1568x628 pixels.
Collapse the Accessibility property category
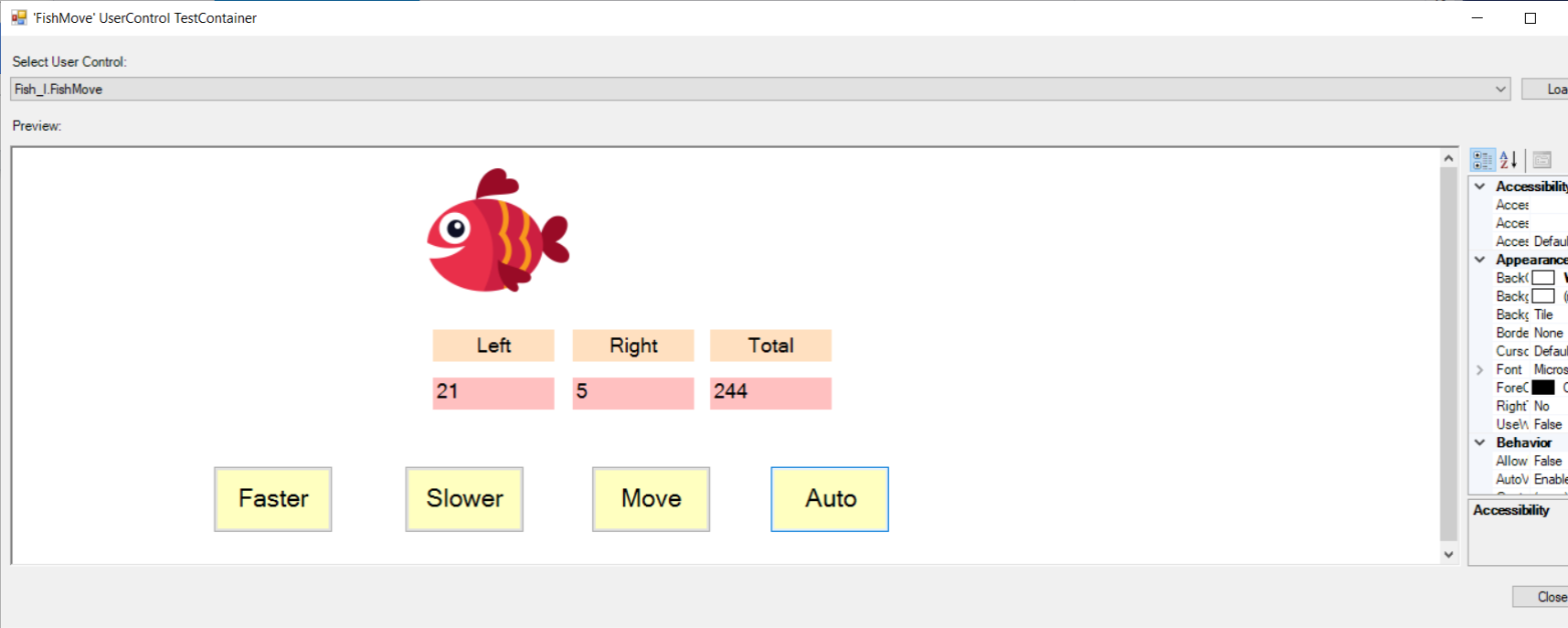1479,186
